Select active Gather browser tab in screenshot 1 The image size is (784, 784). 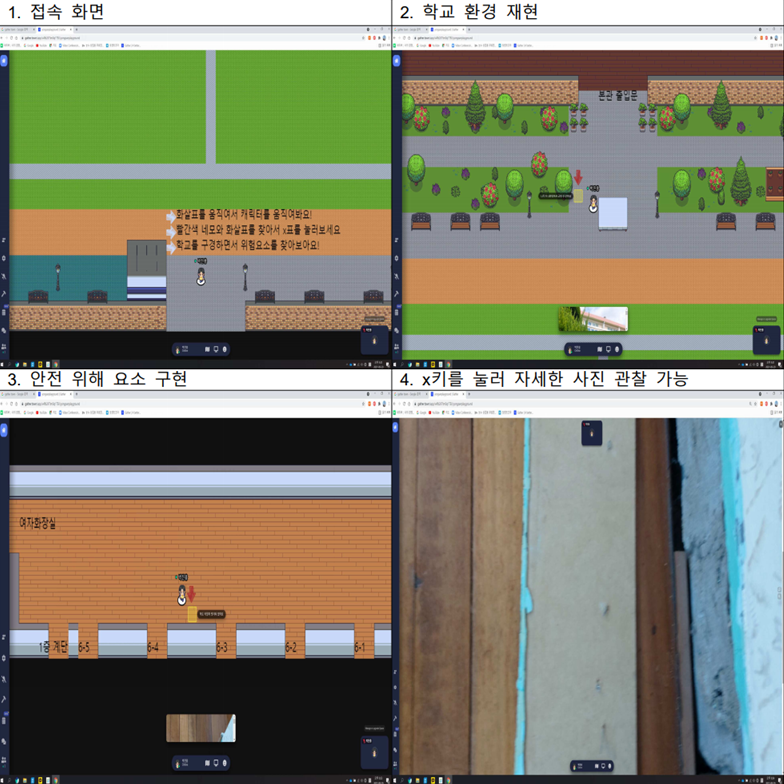[x=54, y=30]
